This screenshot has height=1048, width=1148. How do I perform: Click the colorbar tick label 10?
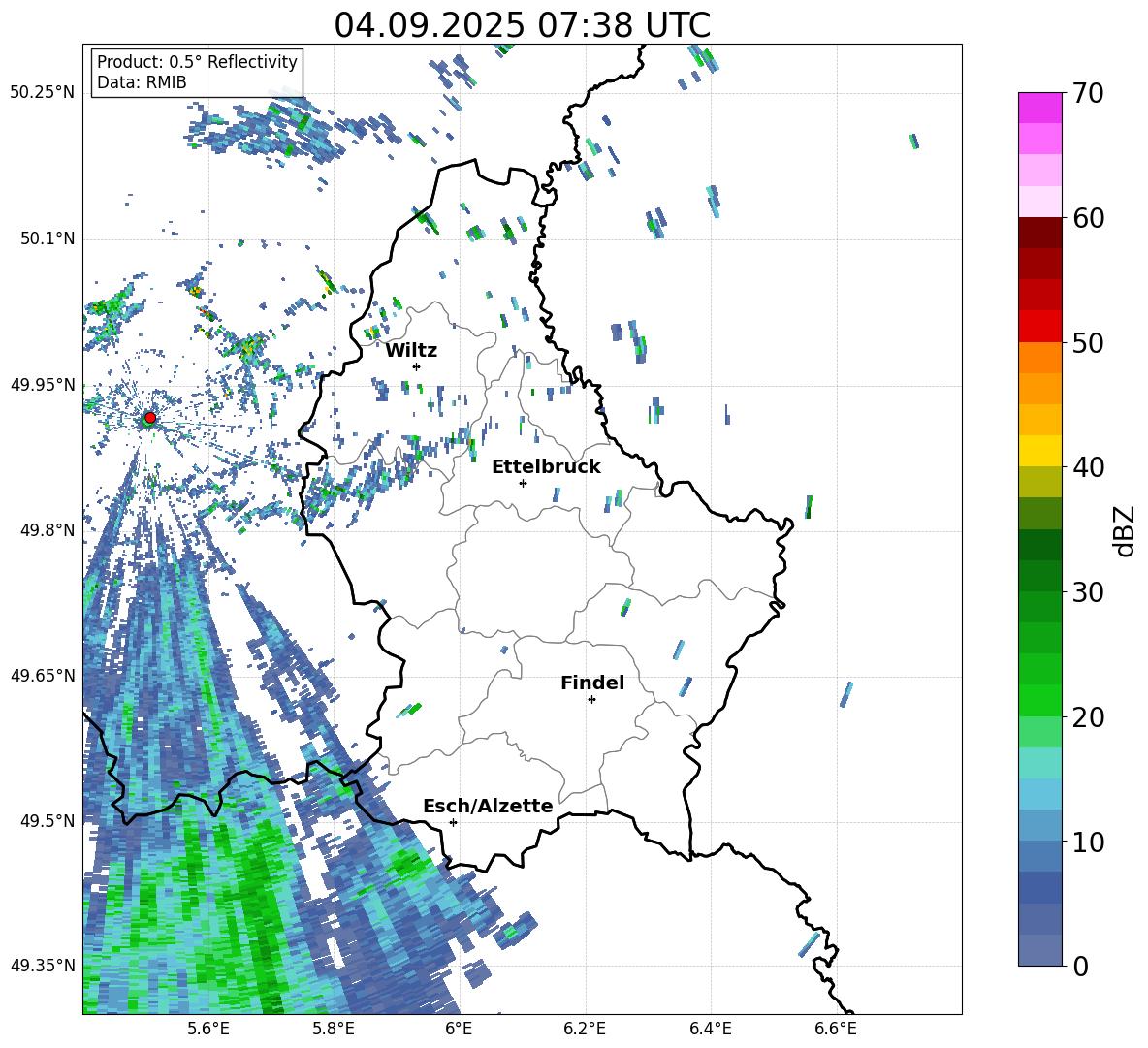(1088, 842)
